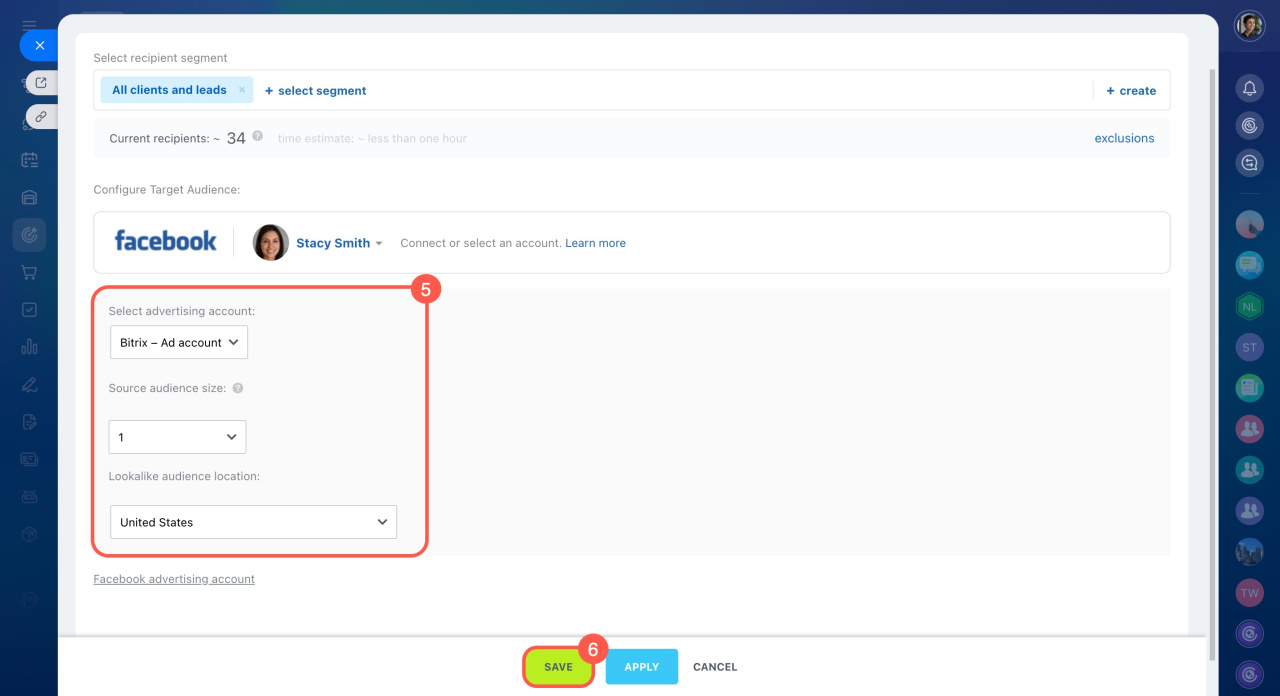Expand the Stacy Smith account selector
Viewport: 1280px width, 696px height.
(x=339, y=243)
